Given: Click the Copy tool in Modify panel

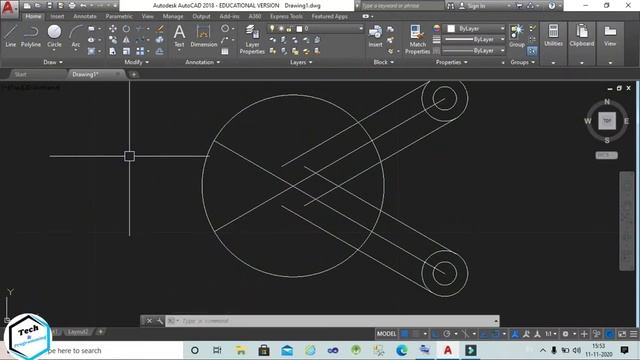Looking at the screenshot, I should pos(113,40).
